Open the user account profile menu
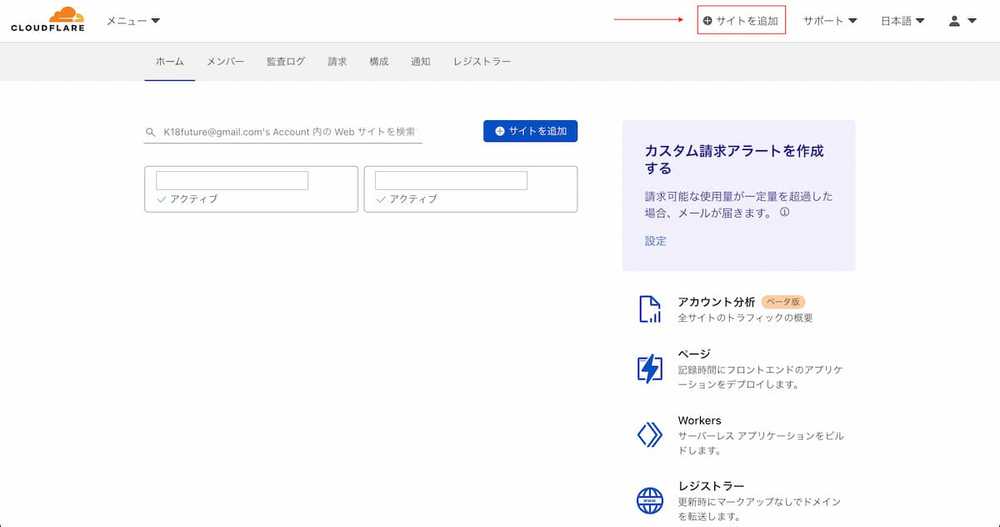The width and height of the screenshot is (1000, 527). tap(962, 21)
